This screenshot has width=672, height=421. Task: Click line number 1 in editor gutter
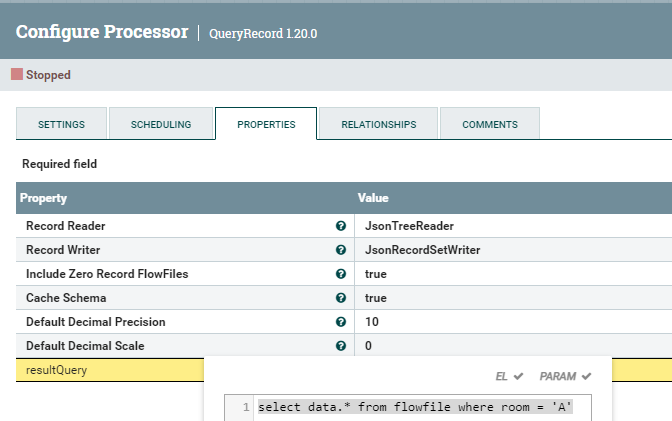coord(246,407)
